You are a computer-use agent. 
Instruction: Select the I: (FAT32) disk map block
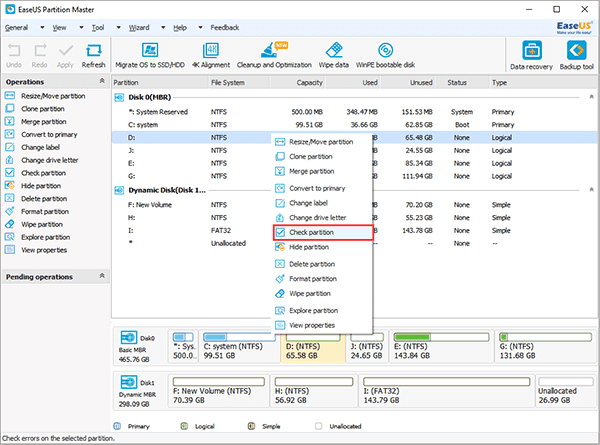pyautogui.click(x=446, y=391)
